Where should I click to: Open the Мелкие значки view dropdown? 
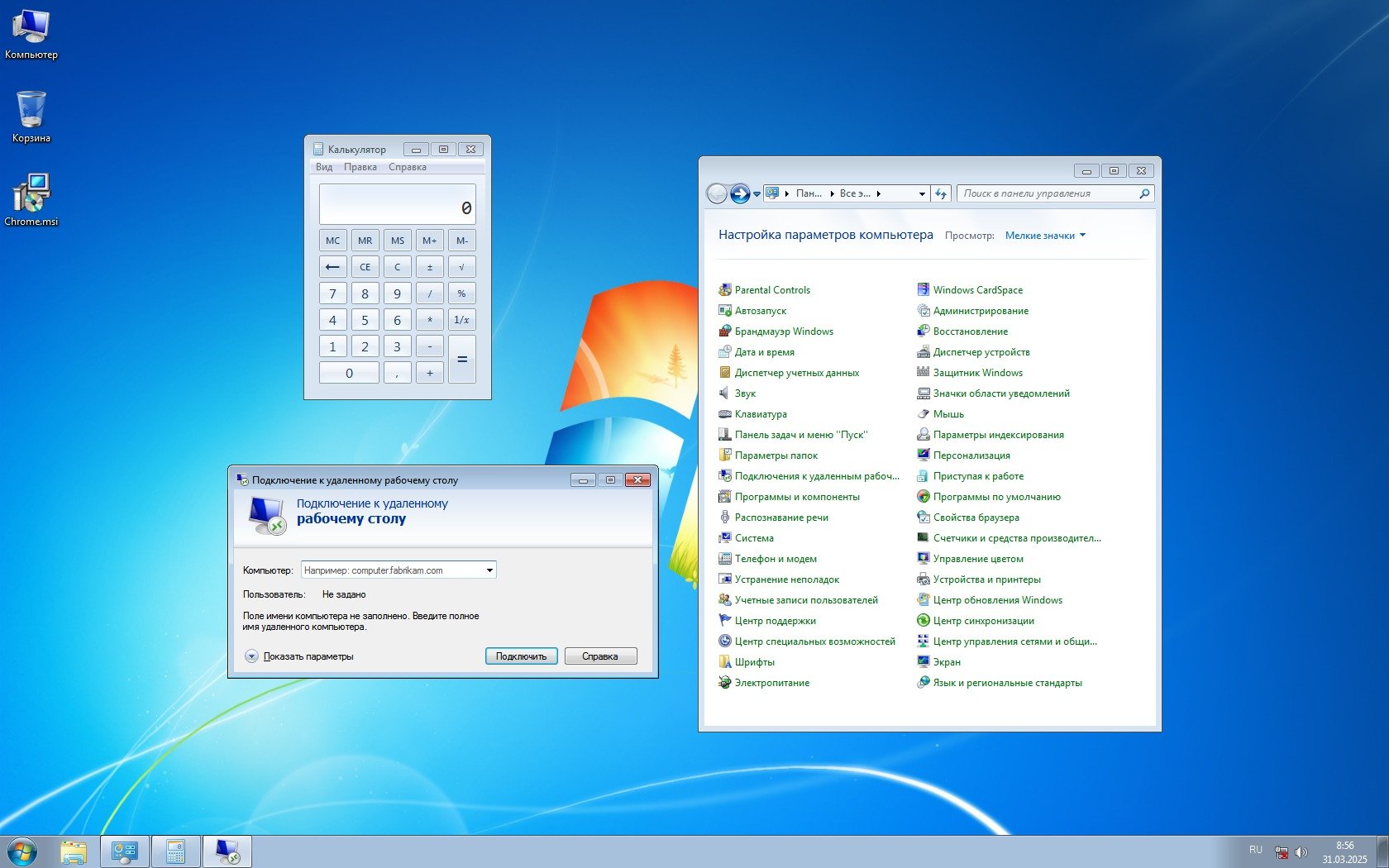click(1045, 236)
